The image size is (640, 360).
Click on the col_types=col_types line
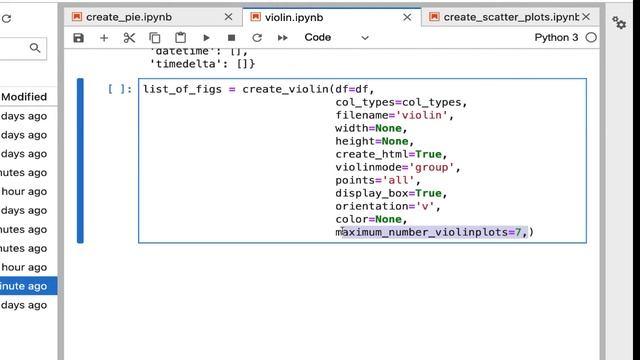click(401, 102)
